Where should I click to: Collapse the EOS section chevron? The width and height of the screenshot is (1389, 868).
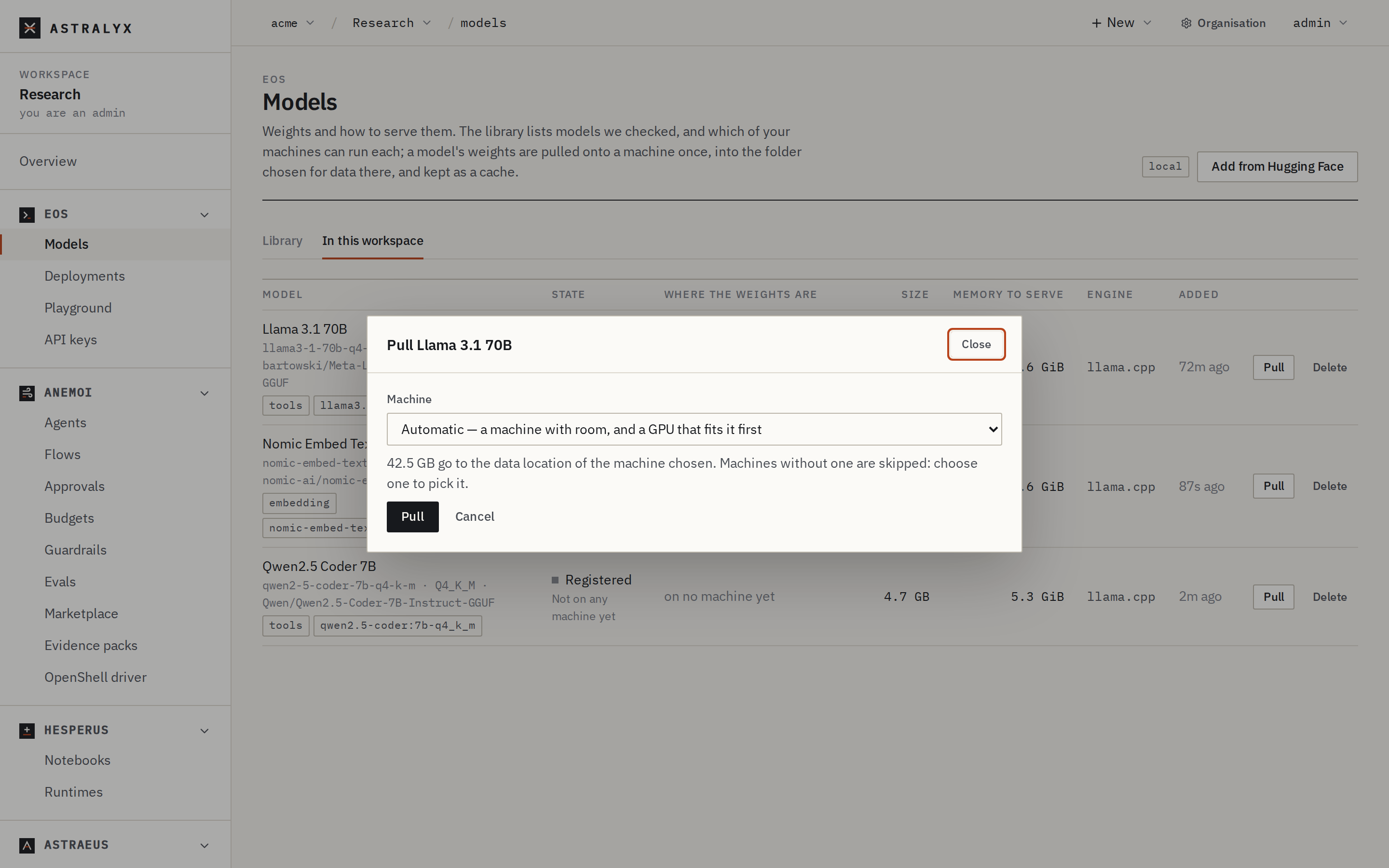click(x=204, y=215)
